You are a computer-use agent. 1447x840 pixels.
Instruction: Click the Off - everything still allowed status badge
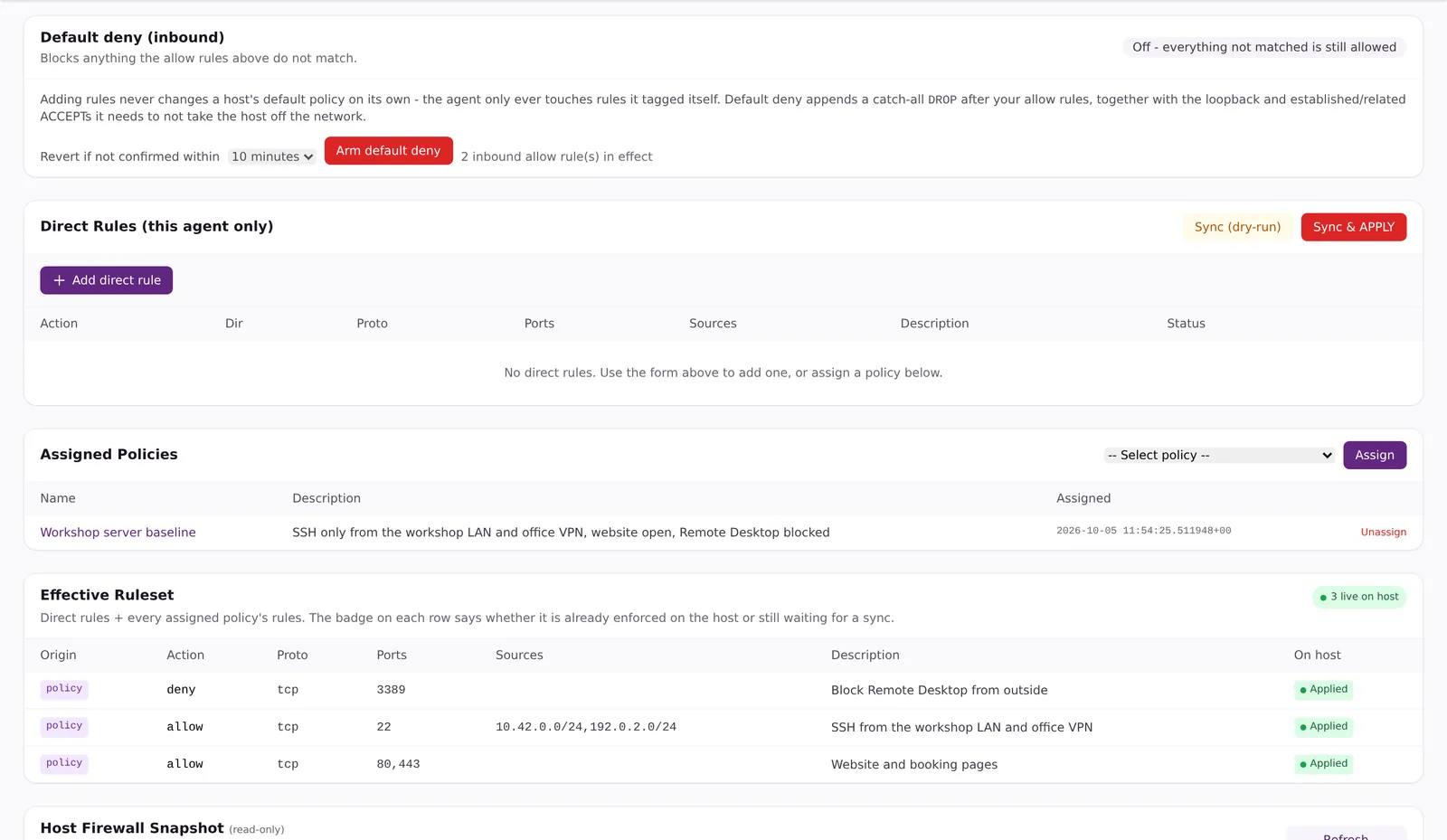pyautogui.click(x=1263, y=47)
